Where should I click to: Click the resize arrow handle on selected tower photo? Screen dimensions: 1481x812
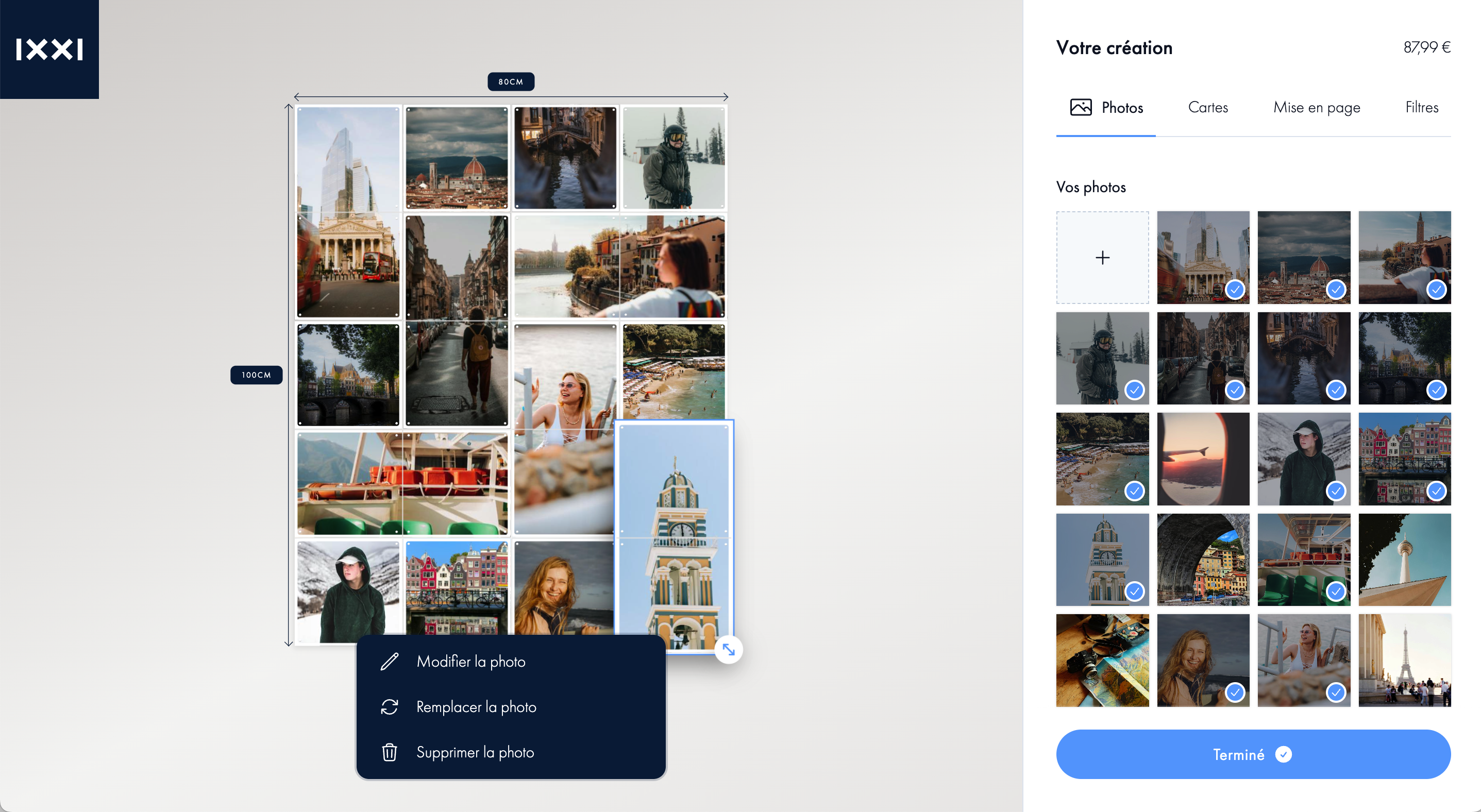point(729,650)
